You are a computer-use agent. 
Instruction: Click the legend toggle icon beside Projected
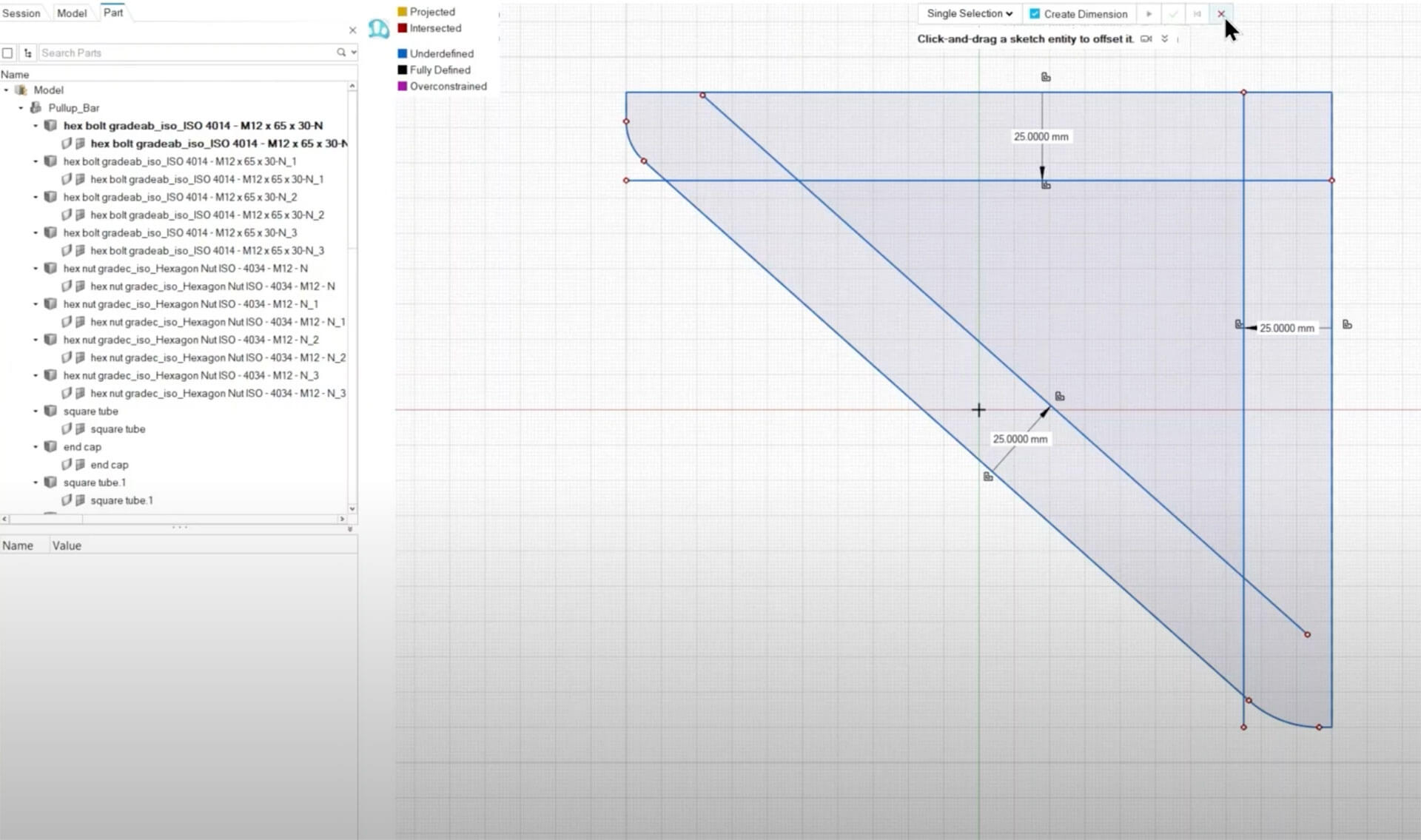pos(378,29)
